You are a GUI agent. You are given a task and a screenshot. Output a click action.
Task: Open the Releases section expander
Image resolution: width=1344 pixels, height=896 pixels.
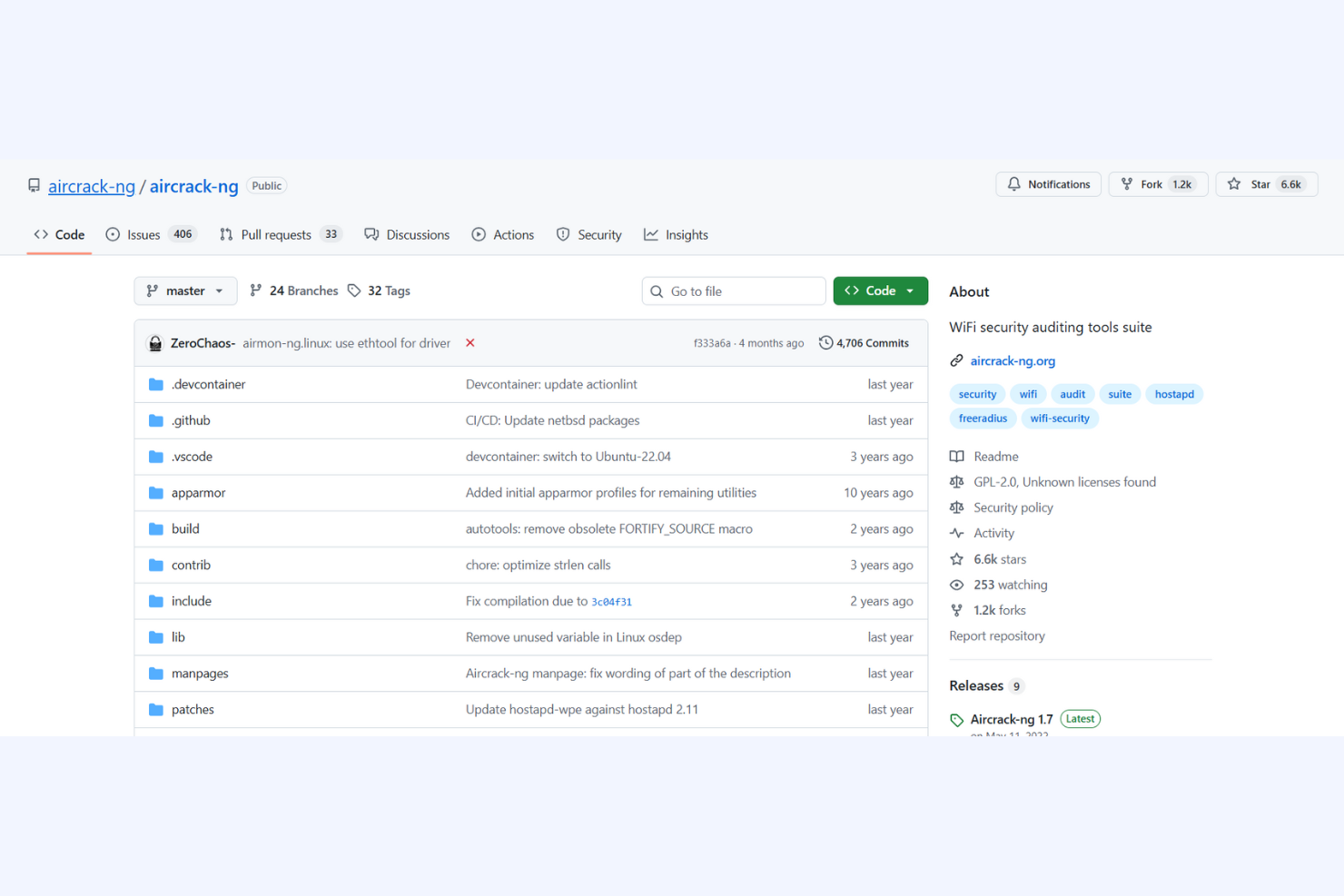pyautogui.click(x=976, y=685)
